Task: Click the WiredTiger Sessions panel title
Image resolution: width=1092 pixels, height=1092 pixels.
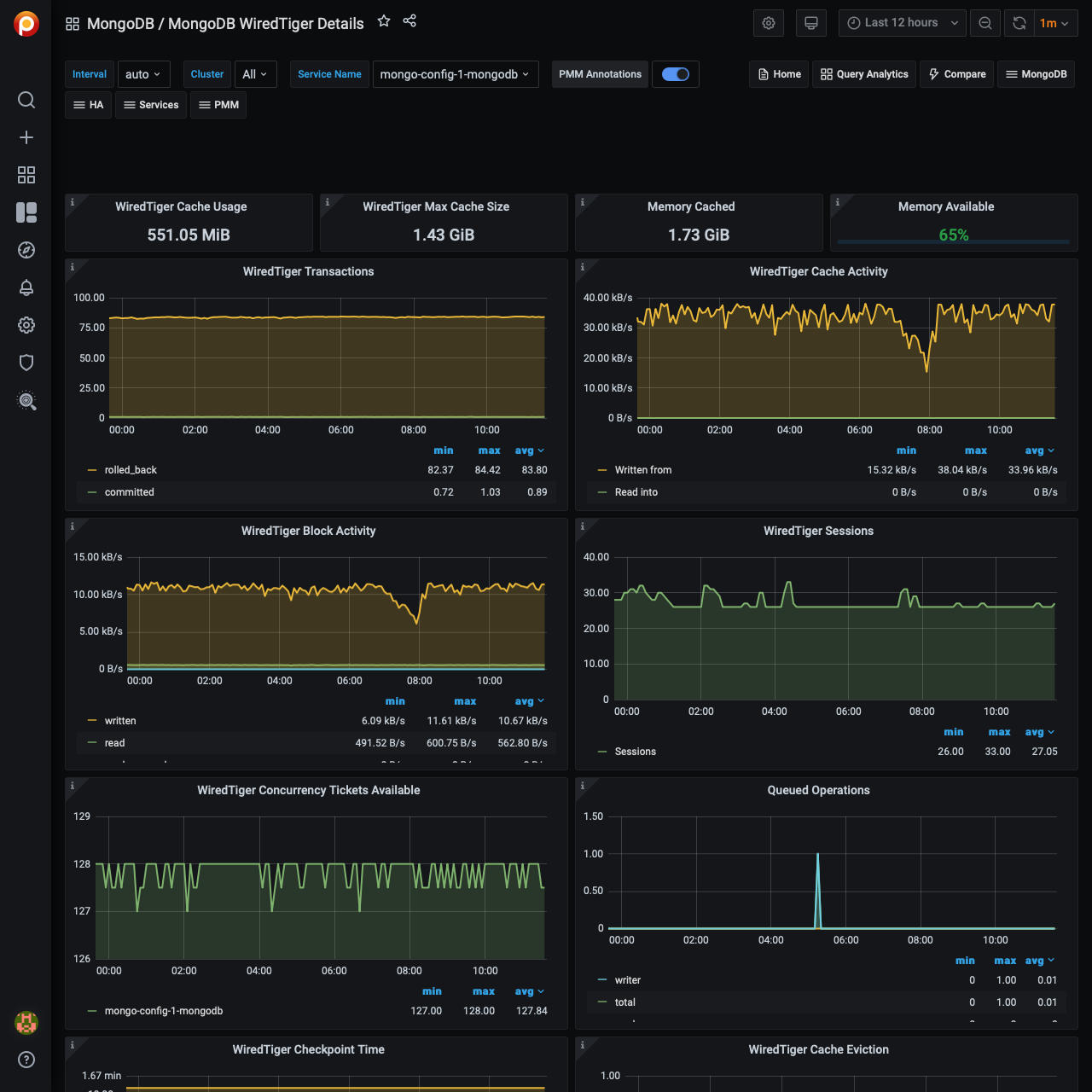Action: click(x=818, y=531)
